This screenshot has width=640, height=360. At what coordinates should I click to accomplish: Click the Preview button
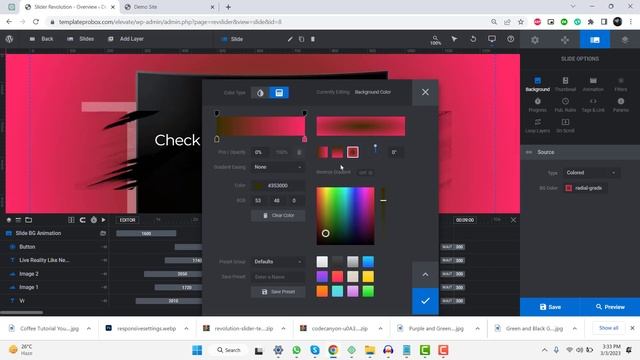click(610, 307)
